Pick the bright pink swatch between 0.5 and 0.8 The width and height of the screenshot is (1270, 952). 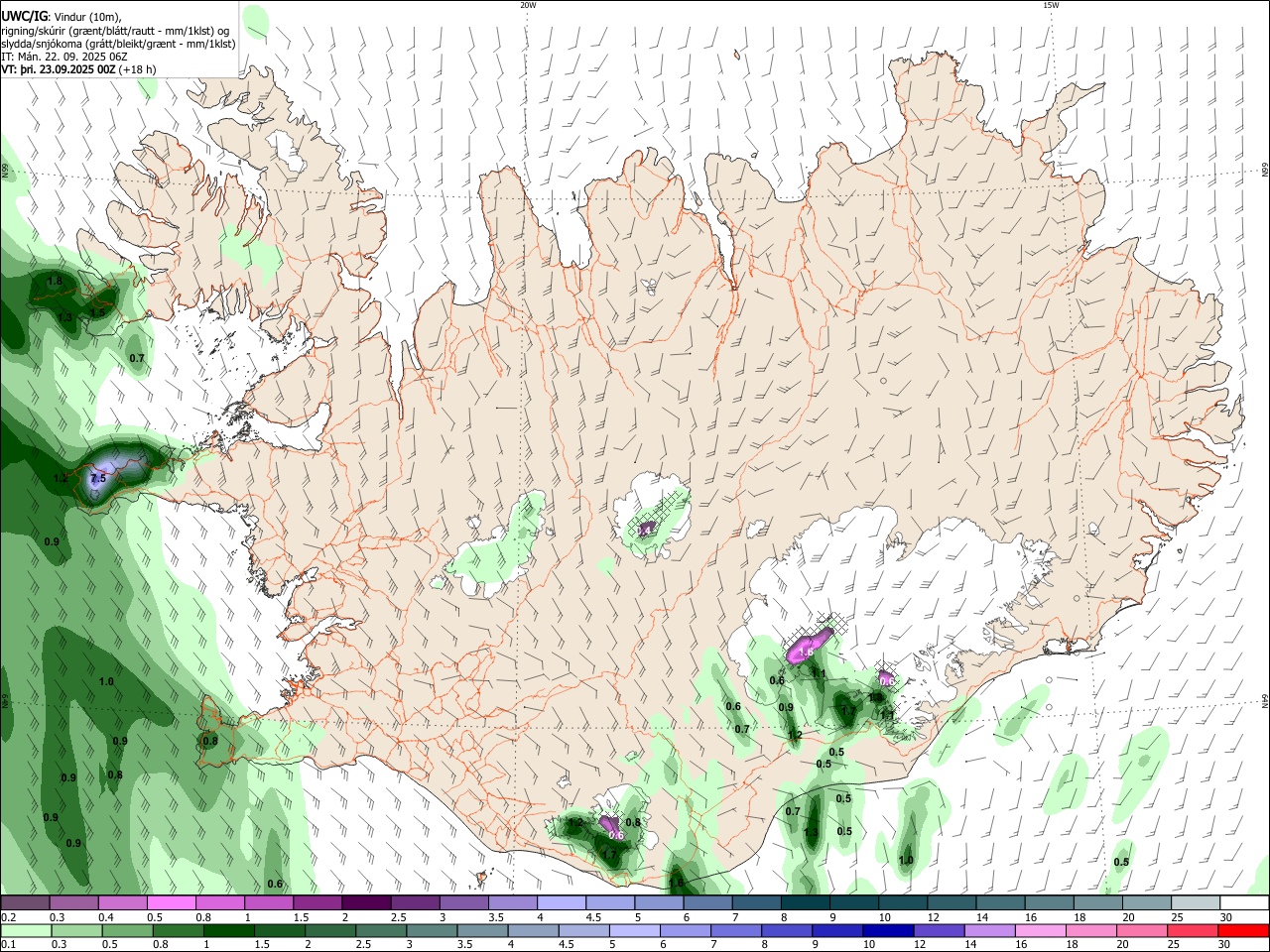172,902
